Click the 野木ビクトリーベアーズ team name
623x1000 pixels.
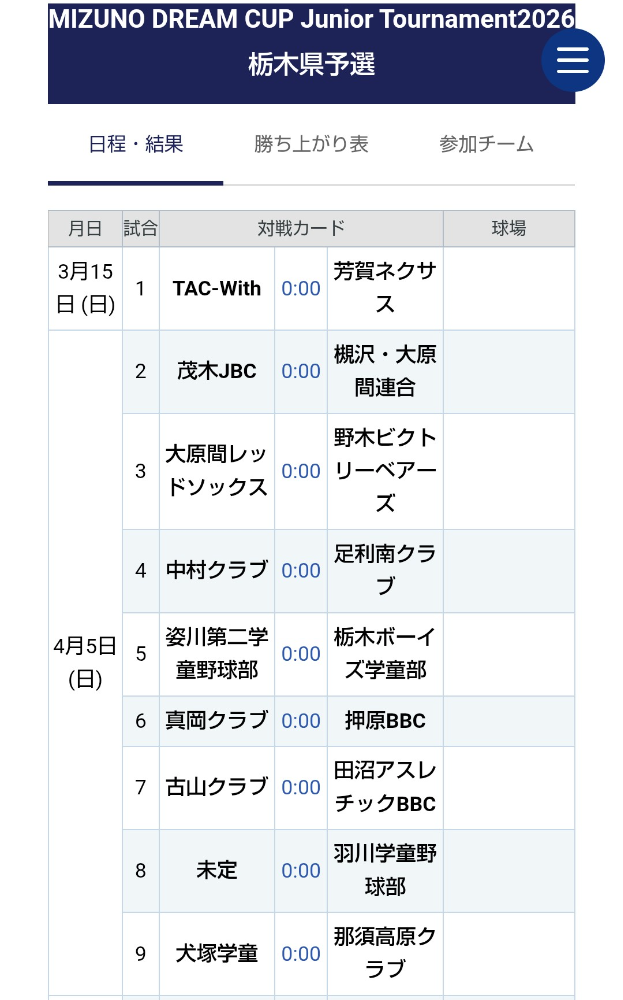(385, 471)
